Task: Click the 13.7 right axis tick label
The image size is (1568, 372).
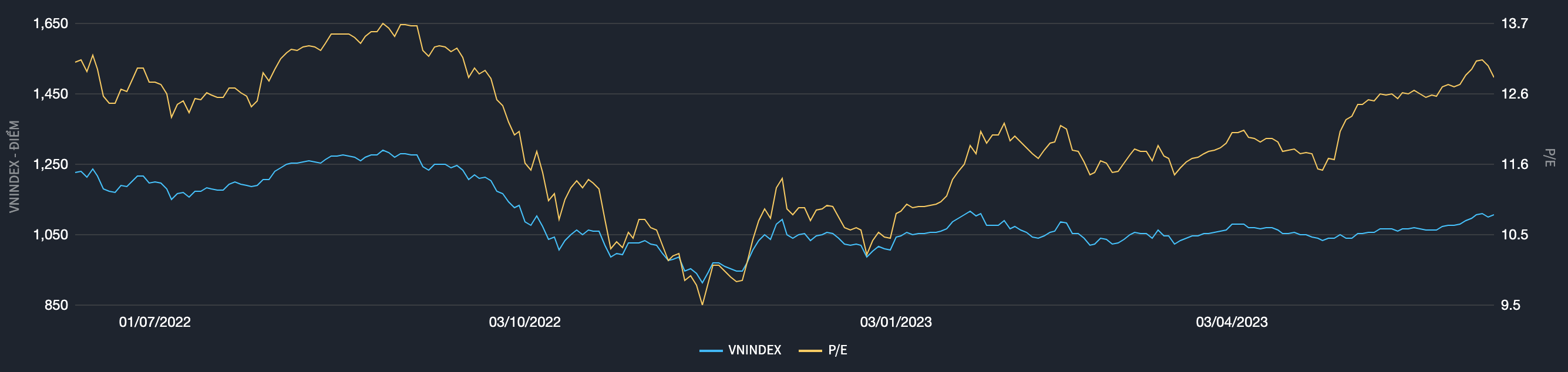Action: coord(1515,23)
